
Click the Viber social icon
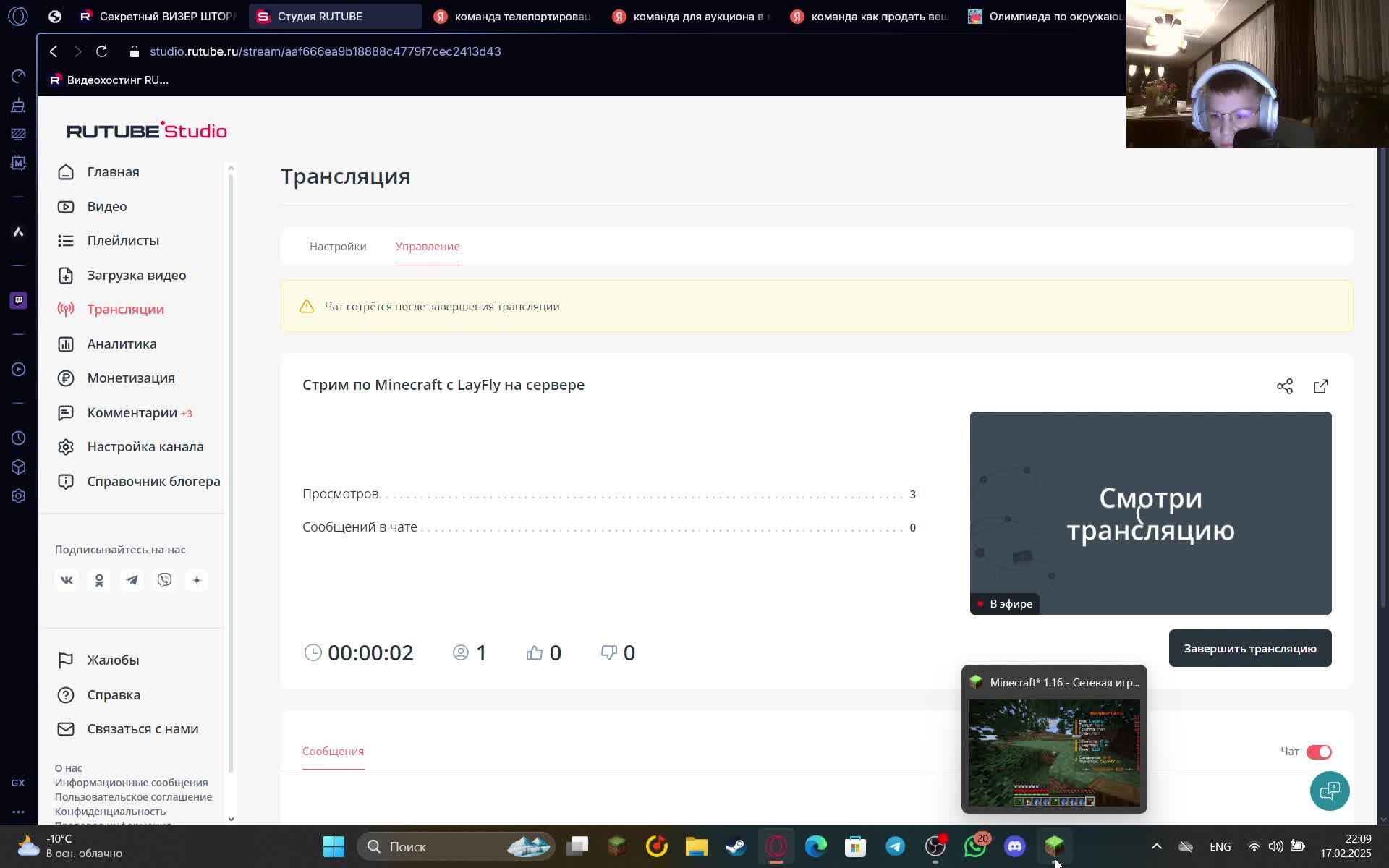pos(164,580)
